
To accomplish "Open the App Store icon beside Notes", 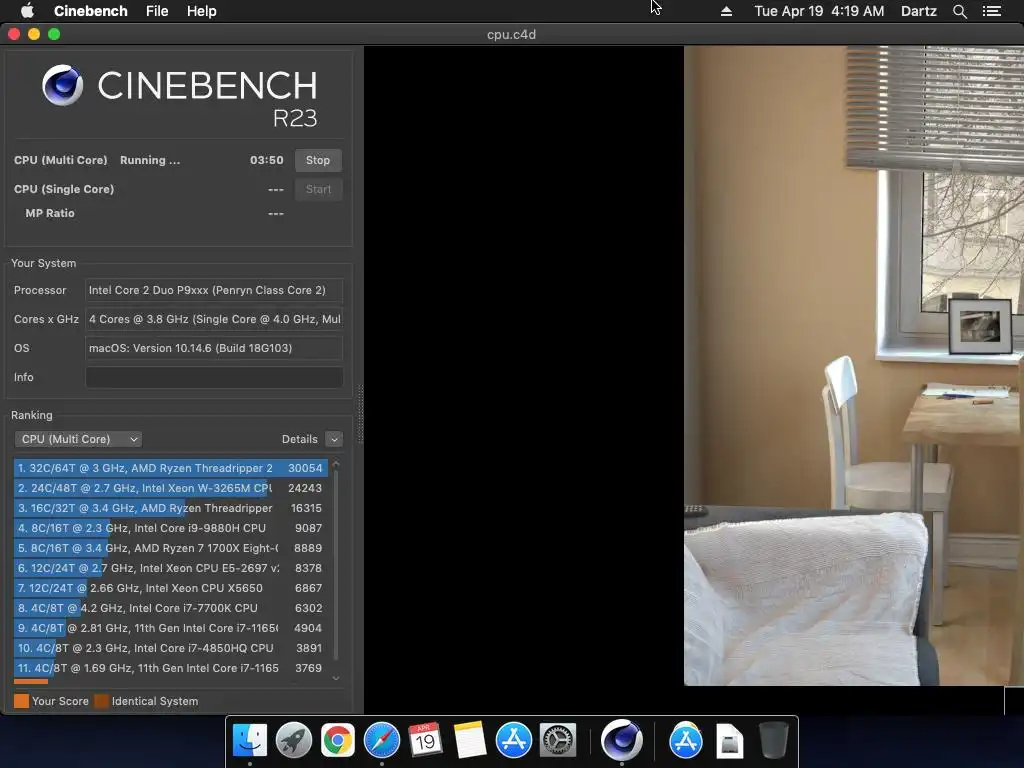I will click(x=514, y=740).
